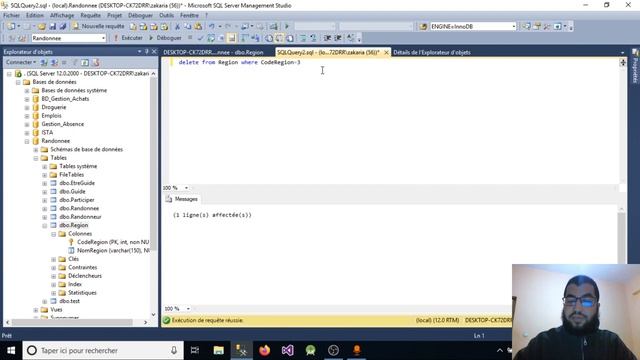The width and height of the screenshot is (640, 360).
Task: Click the Nouvelle requête button
Action: coord(98,26)
